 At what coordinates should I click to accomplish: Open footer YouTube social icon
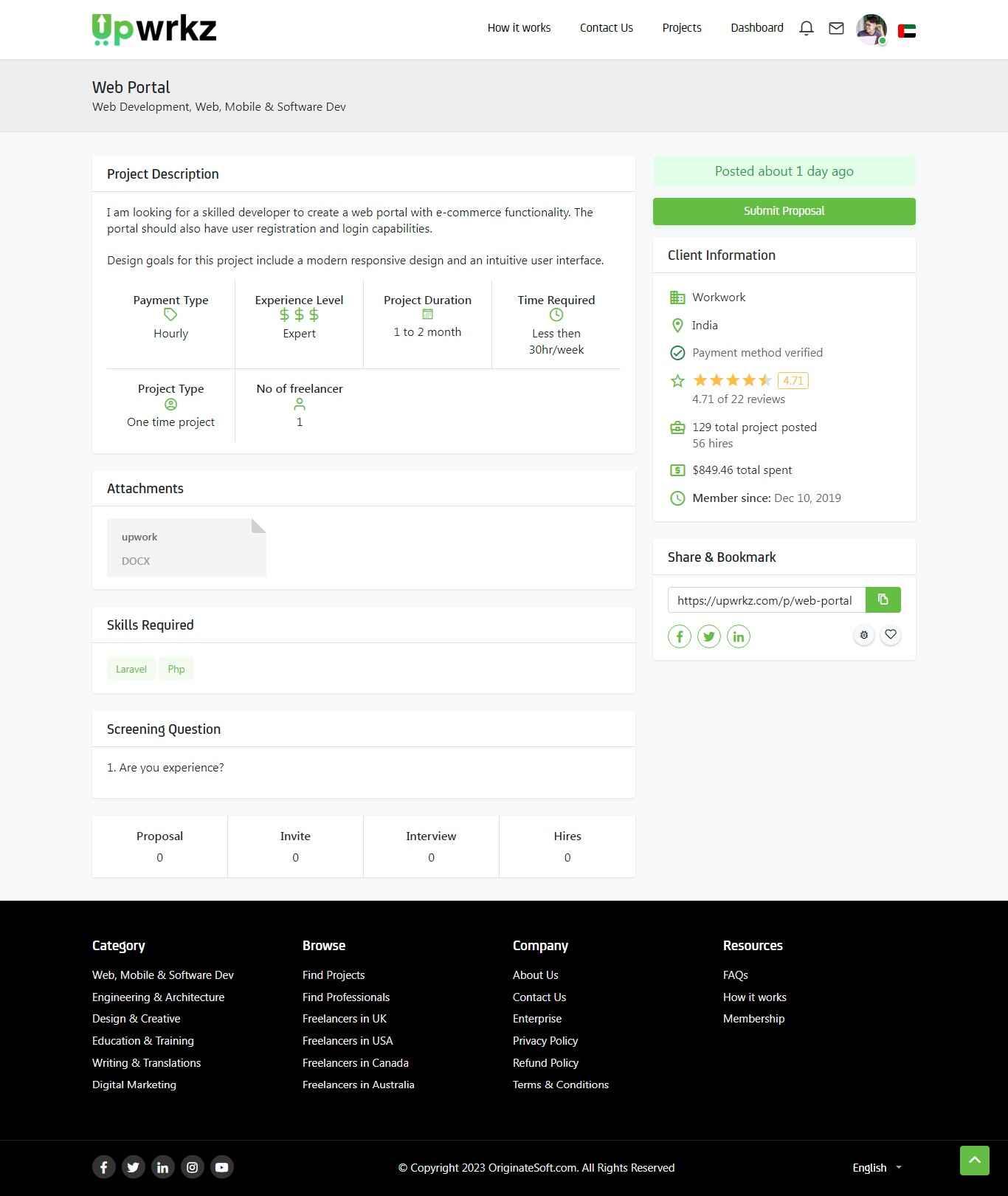pyautogui.click(x=221, y=1167)
